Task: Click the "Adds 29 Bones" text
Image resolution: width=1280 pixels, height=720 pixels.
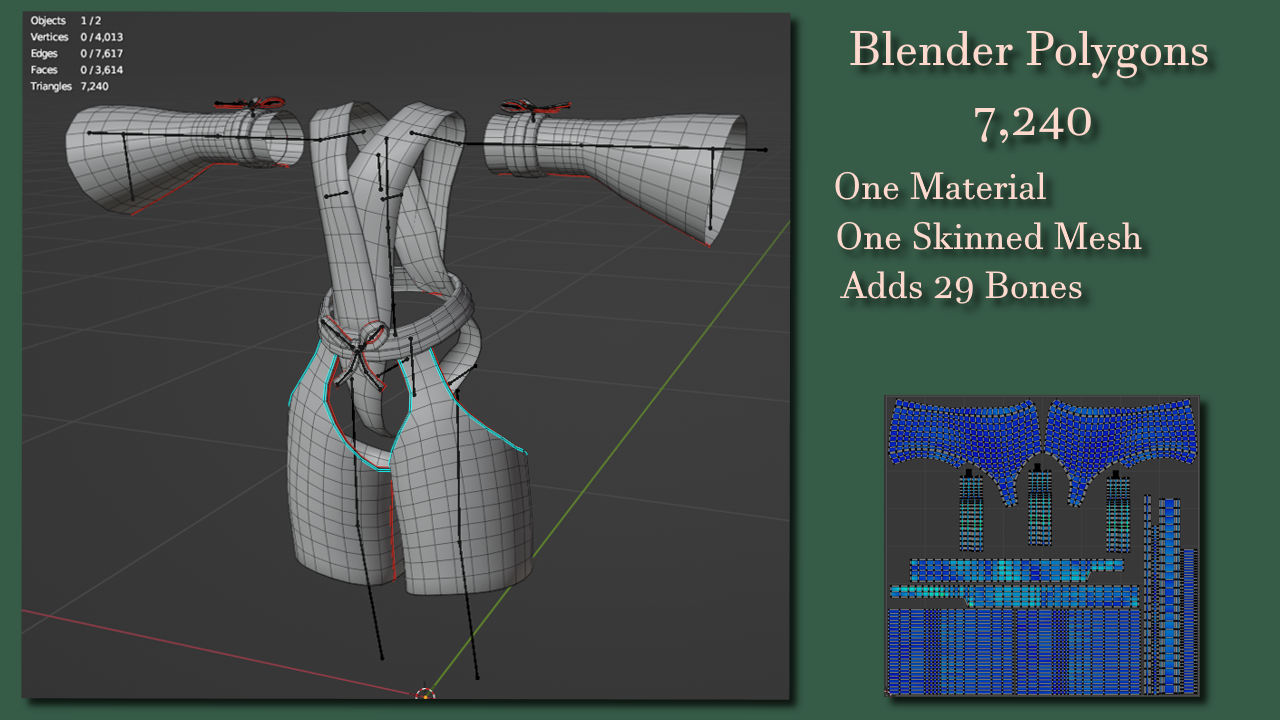Action: tap(961, 287)
